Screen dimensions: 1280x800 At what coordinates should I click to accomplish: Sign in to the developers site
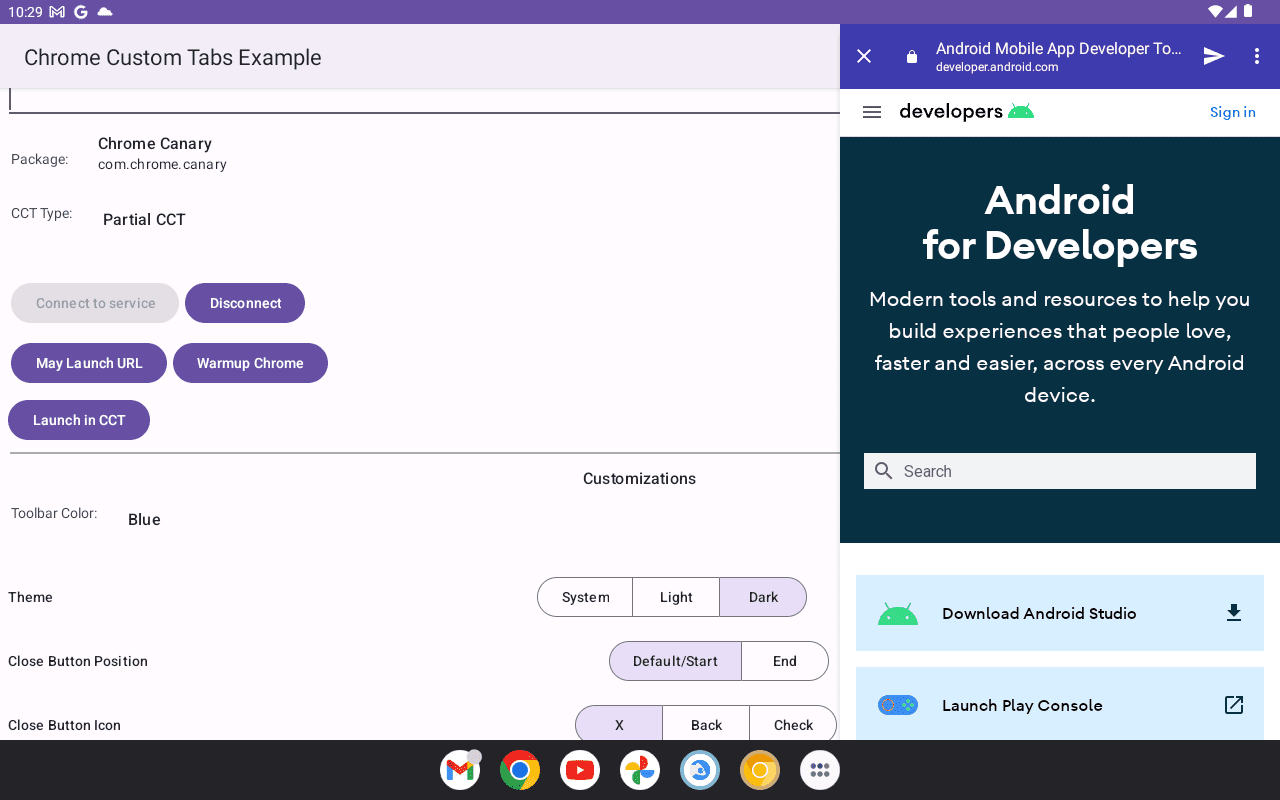pos(1232,111)
